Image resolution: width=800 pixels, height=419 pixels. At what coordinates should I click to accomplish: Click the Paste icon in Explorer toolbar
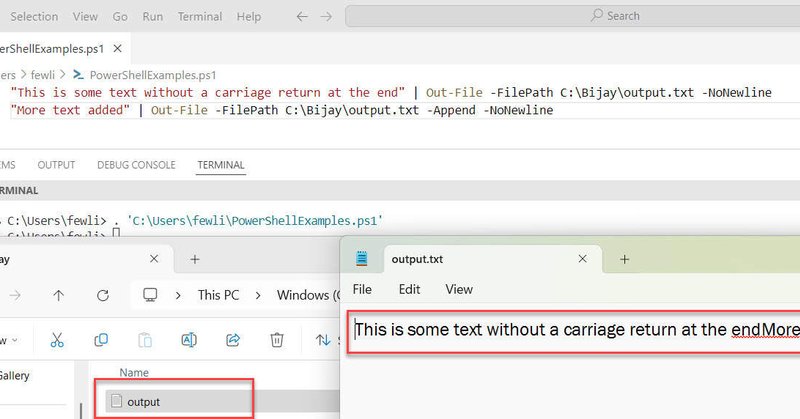tap(145, 340)
